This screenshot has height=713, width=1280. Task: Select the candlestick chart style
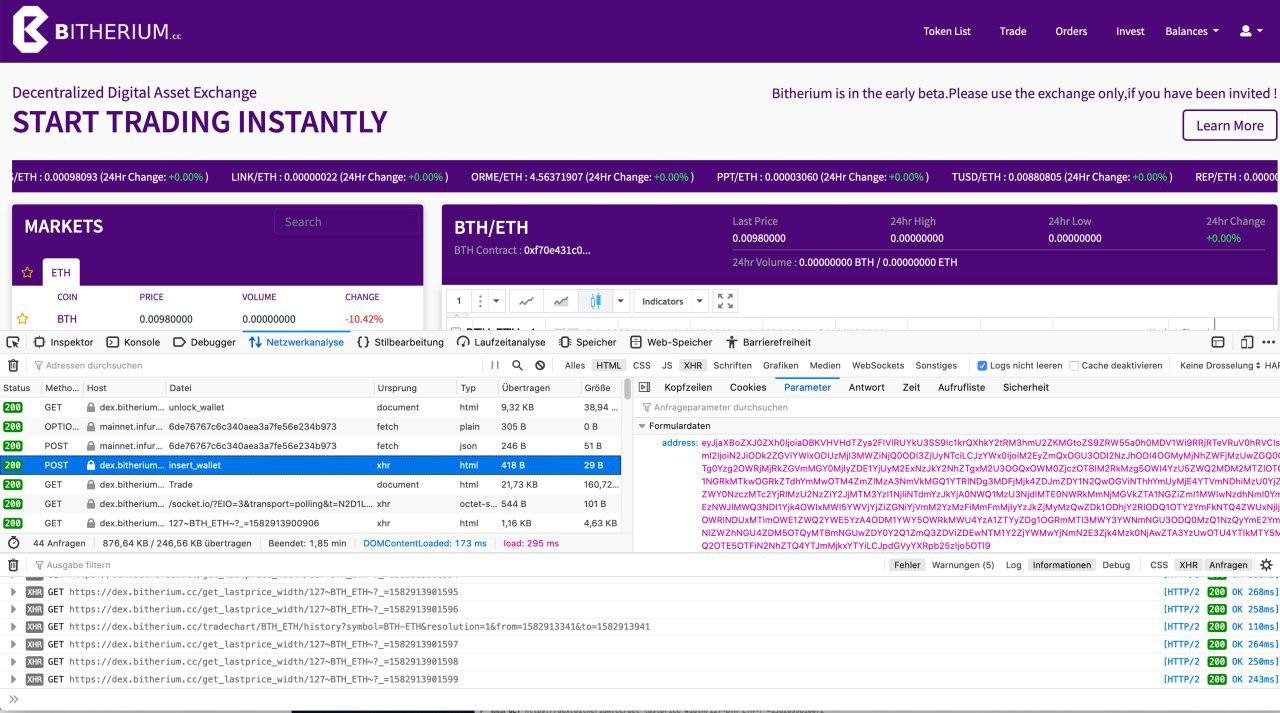click(x=595, y=301)
